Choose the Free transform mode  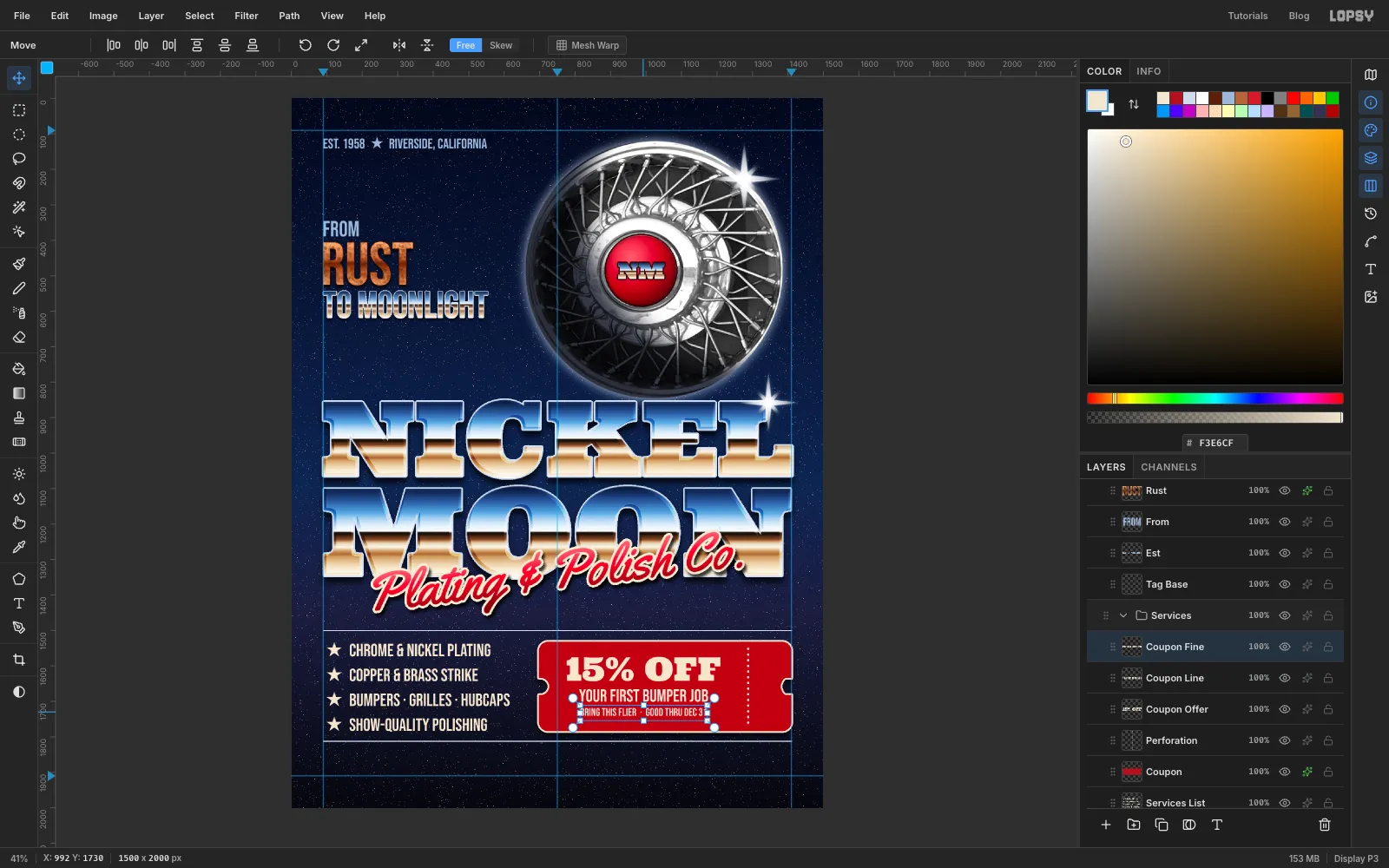(465, 45)
